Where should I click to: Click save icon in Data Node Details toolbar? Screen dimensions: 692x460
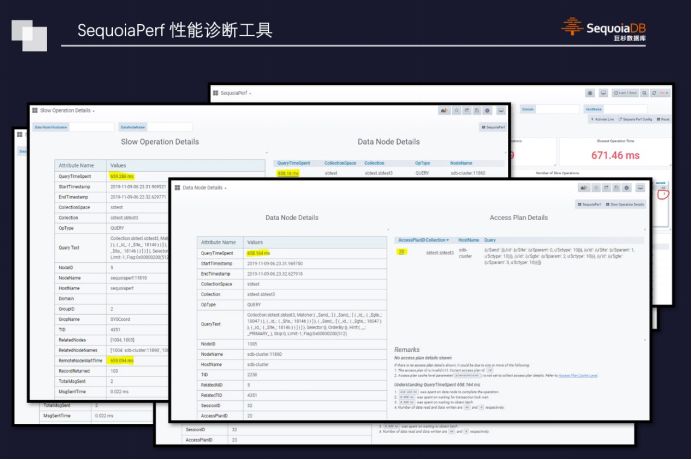click(x=617, y=189)
